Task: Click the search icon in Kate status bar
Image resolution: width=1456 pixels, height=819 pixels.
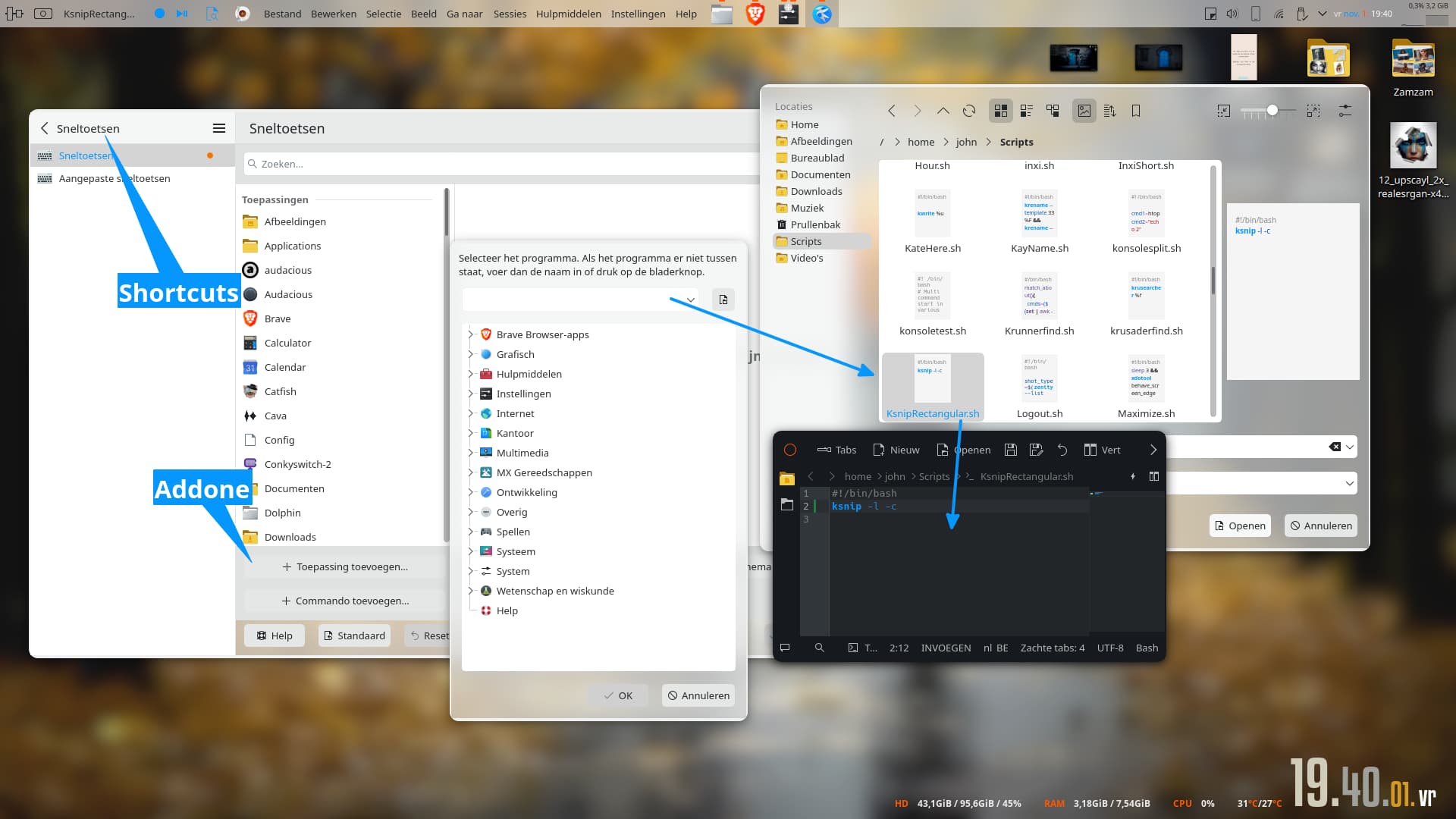Action: click(819, 648)
